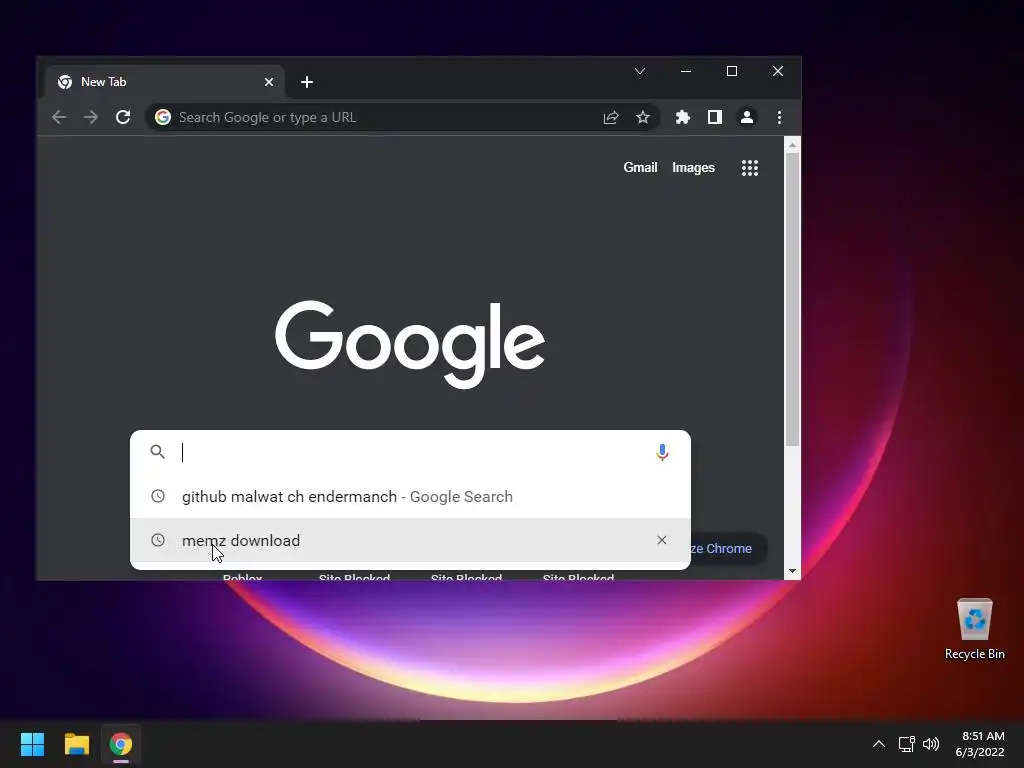
Task: Select the Recycle Bin desktop icon
Action: point(974,629)
